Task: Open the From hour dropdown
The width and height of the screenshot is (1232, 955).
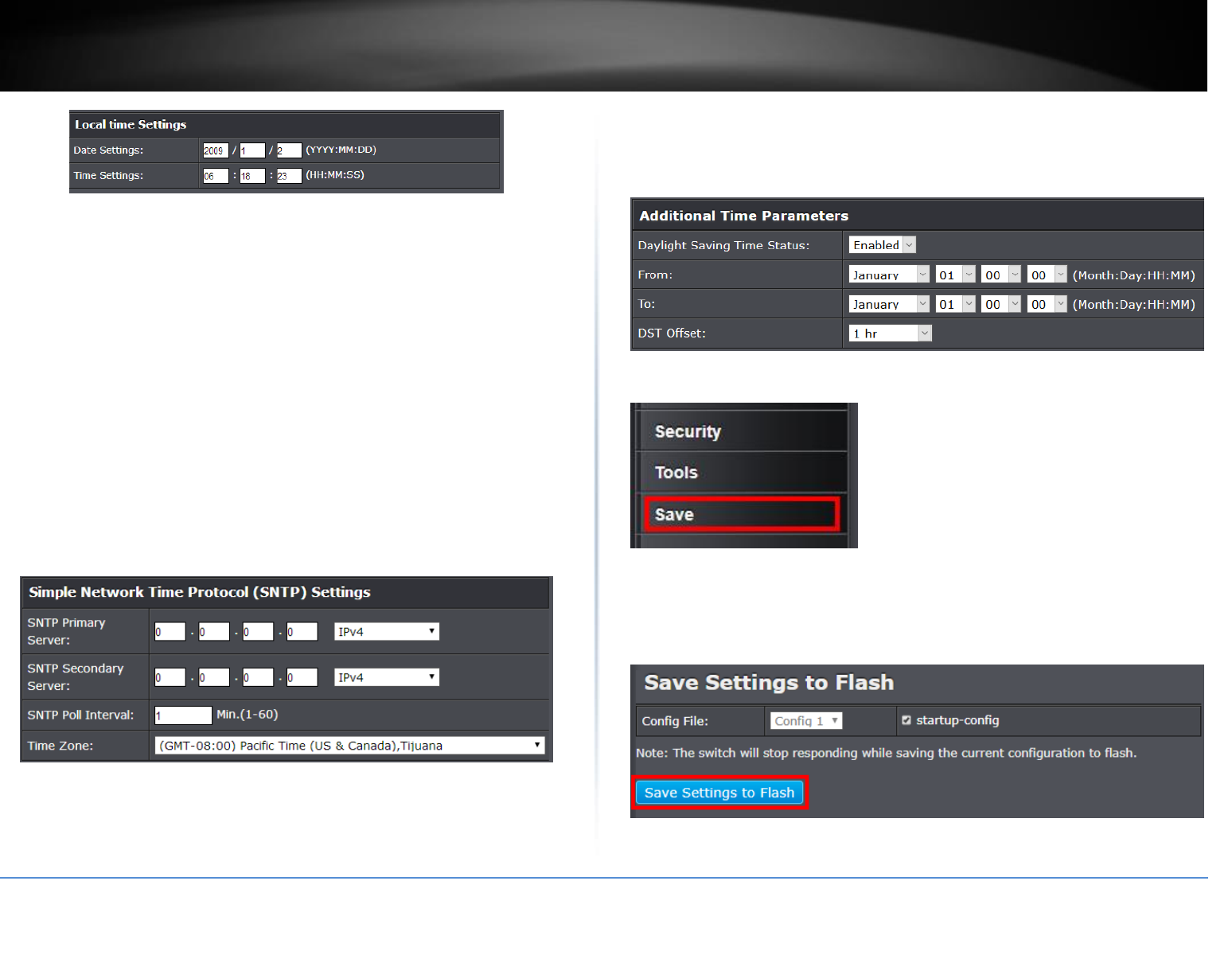Action: coord(1001,275)
